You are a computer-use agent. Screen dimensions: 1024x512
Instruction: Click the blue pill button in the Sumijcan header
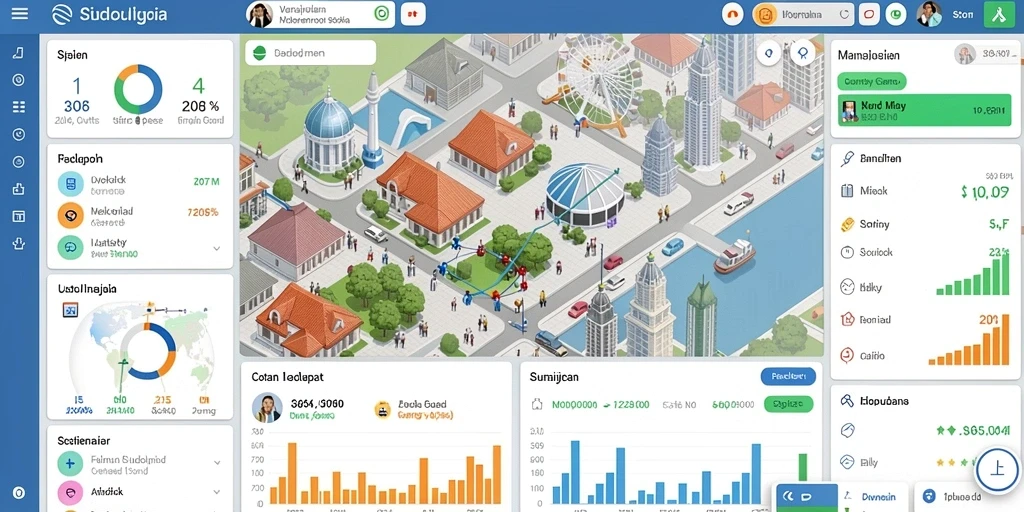(788, 376)
